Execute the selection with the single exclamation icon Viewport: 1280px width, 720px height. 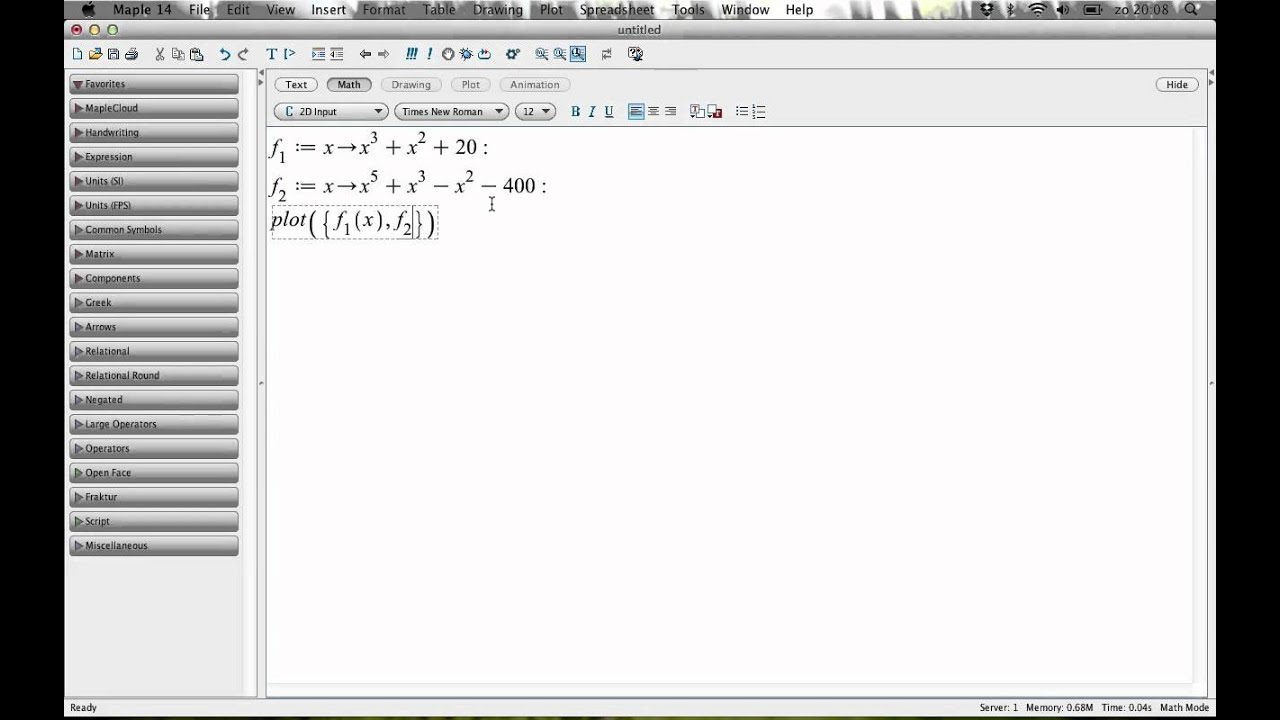tap(430, 54)
